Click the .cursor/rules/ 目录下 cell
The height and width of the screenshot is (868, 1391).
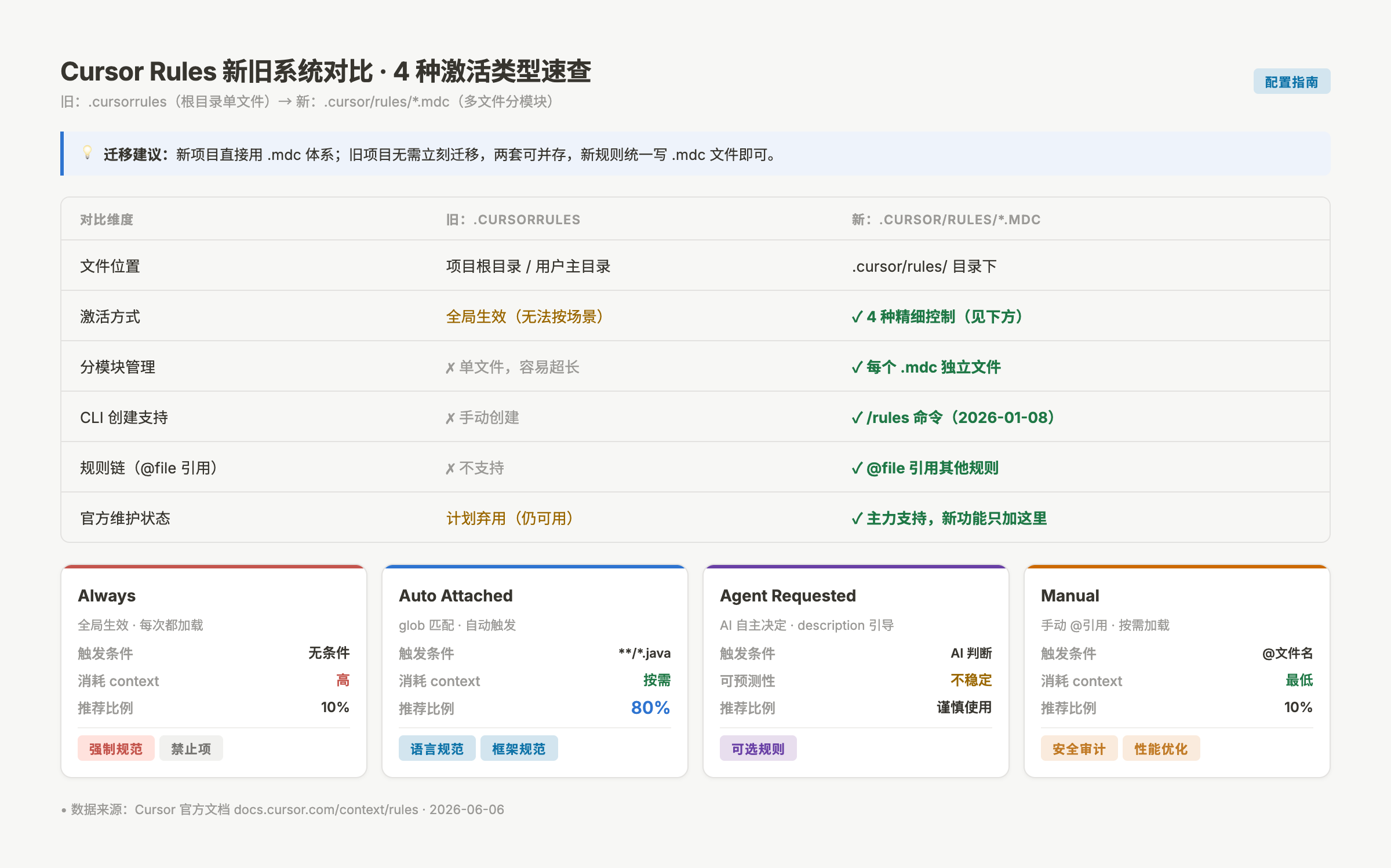pyautogui.click(x=924, y=267)
